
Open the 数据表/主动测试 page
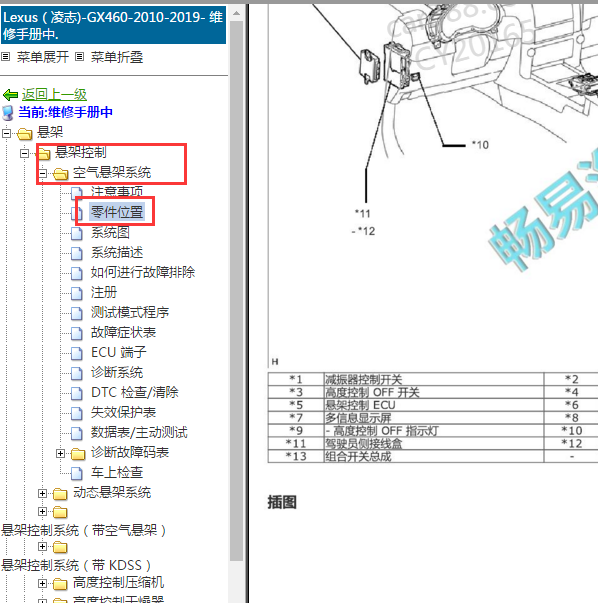click(x=139, y=433)
